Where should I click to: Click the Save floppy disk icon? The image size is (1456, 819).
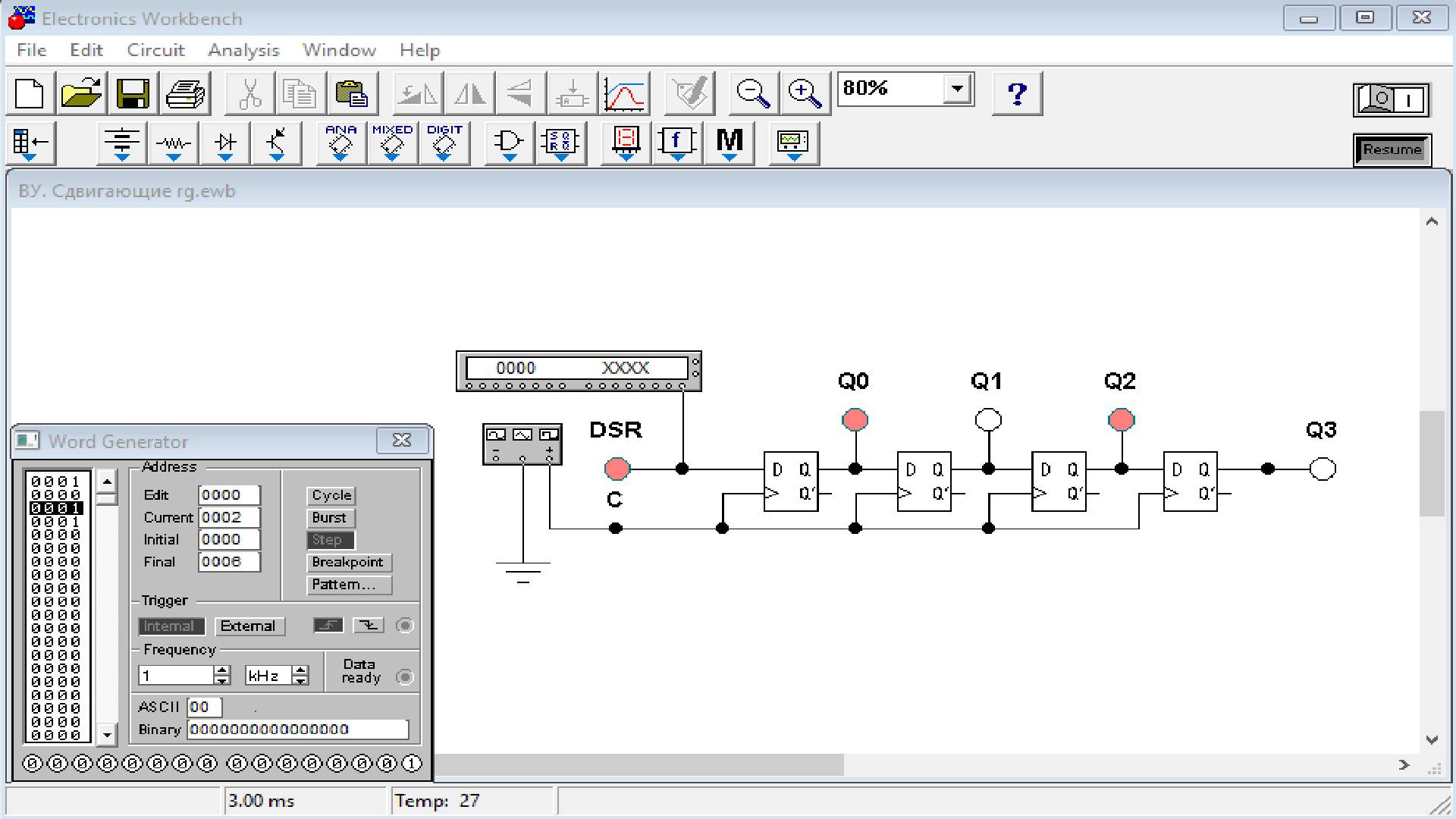[x=133, y=94]
